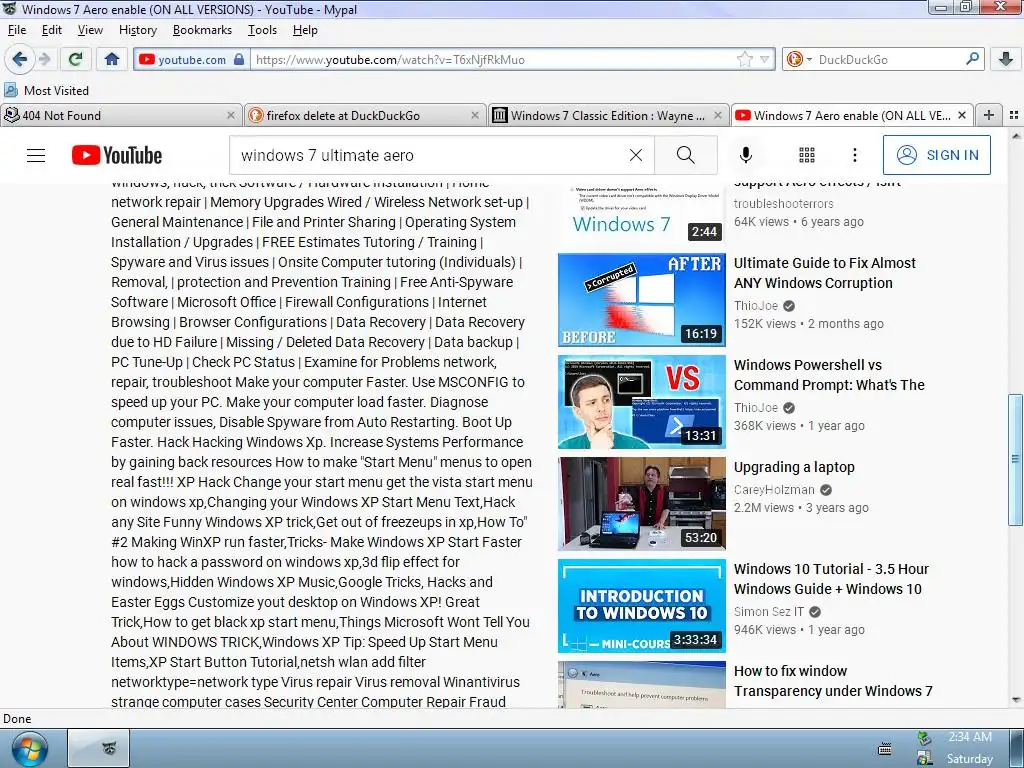Show all tabs list button
Screen dimensions: 1024x768
click(x=1014, y=116)
